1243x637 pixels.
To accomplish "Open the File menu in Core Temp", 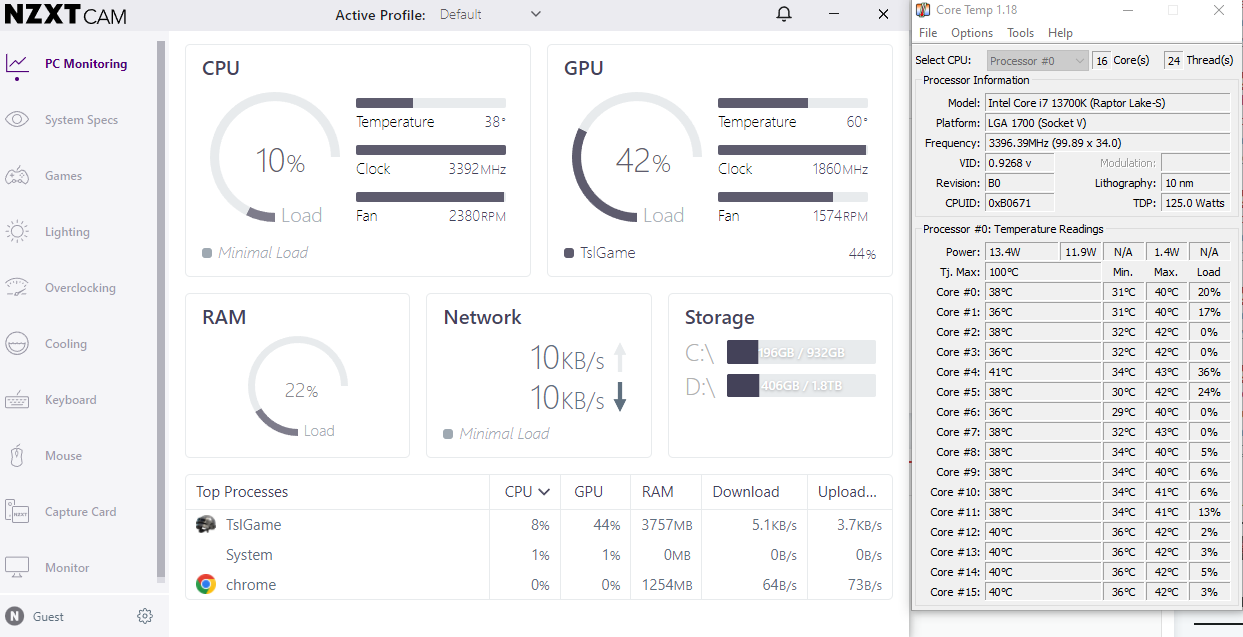I will point(928,33).
